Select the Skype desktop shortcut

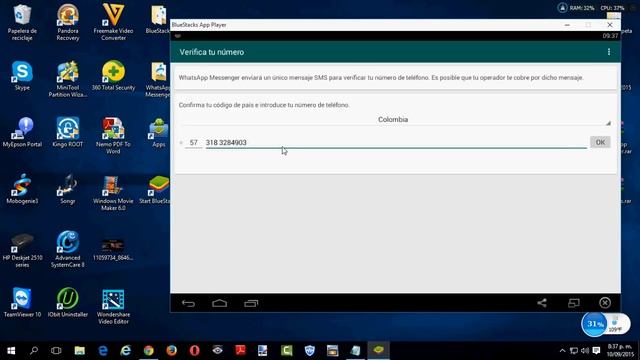(x=22, y=76)
